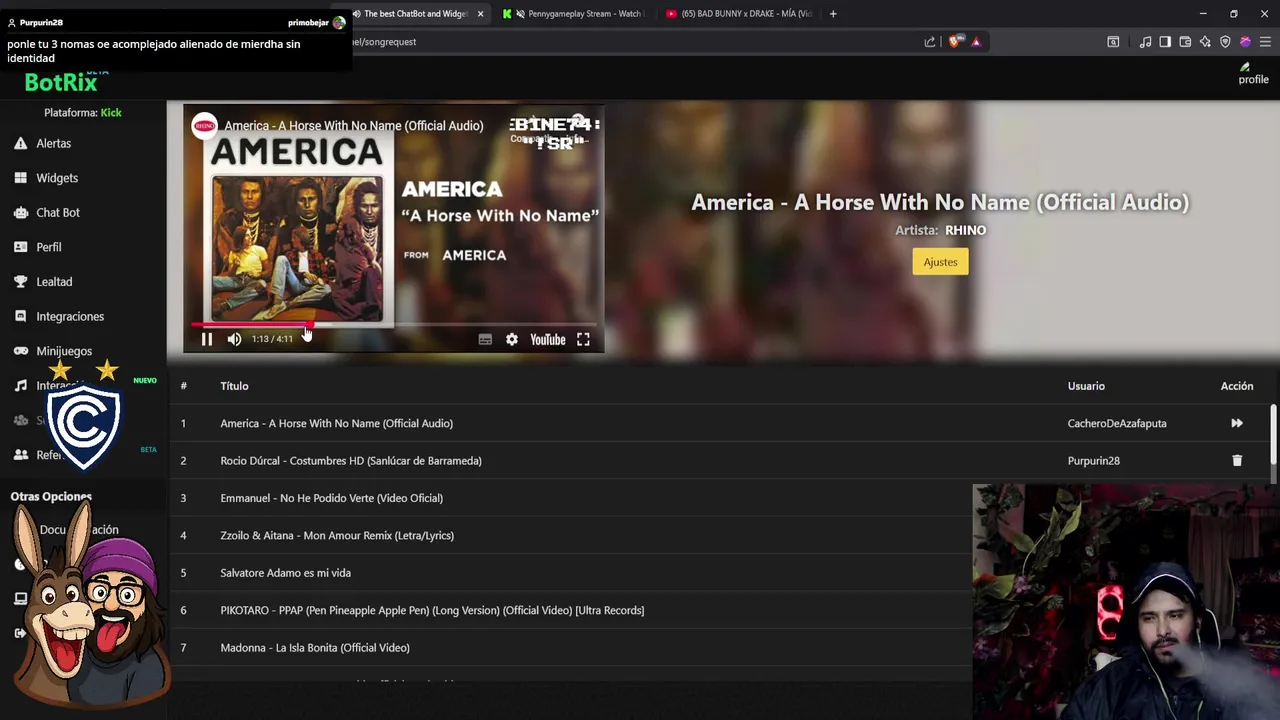This screenshot has height=720, width=1280.
Task: Open the Lealtad trophy icon
Action: pos(20,282)
